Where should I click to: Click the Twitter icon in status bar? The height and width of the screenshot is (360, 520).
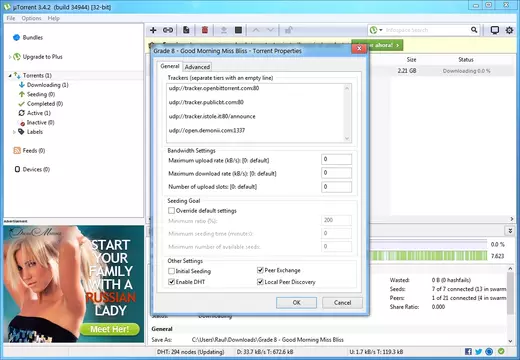(479, 351)
